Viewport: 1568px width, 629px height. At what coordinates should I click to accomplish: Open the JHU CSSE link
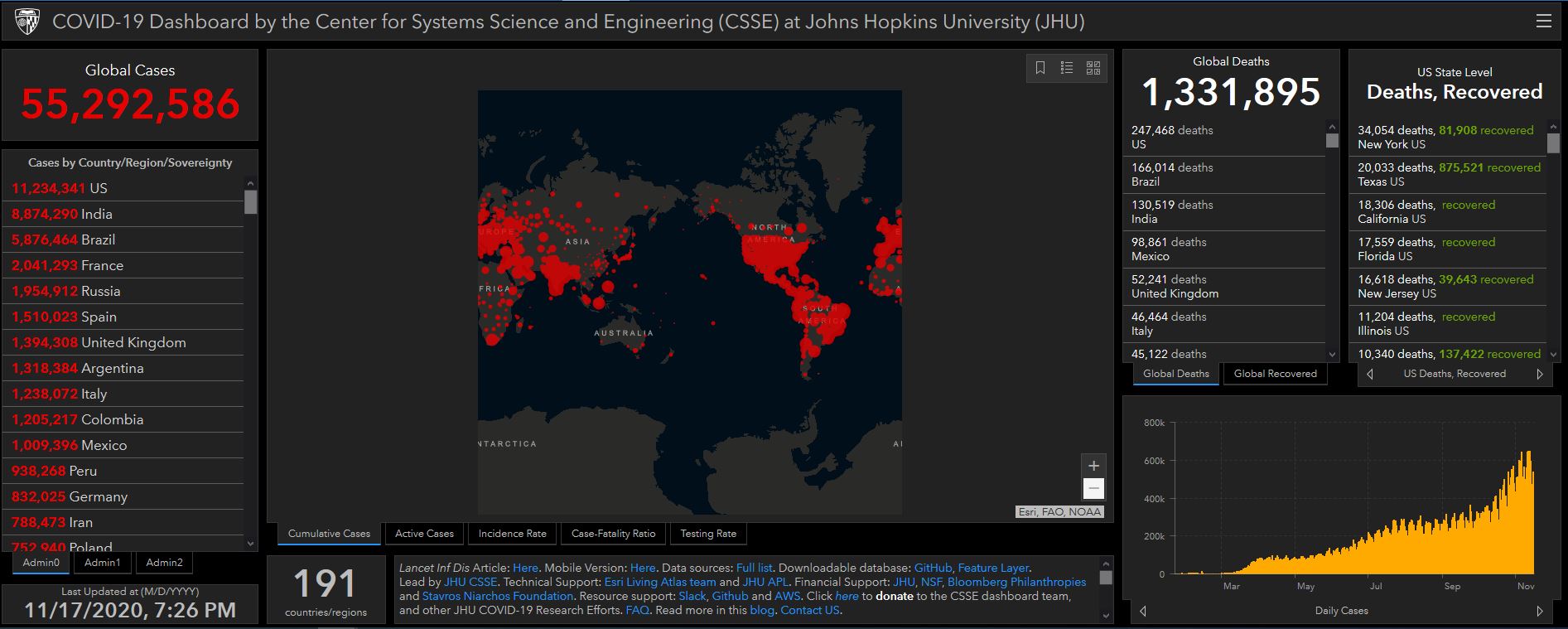click(x=470, y=582)
